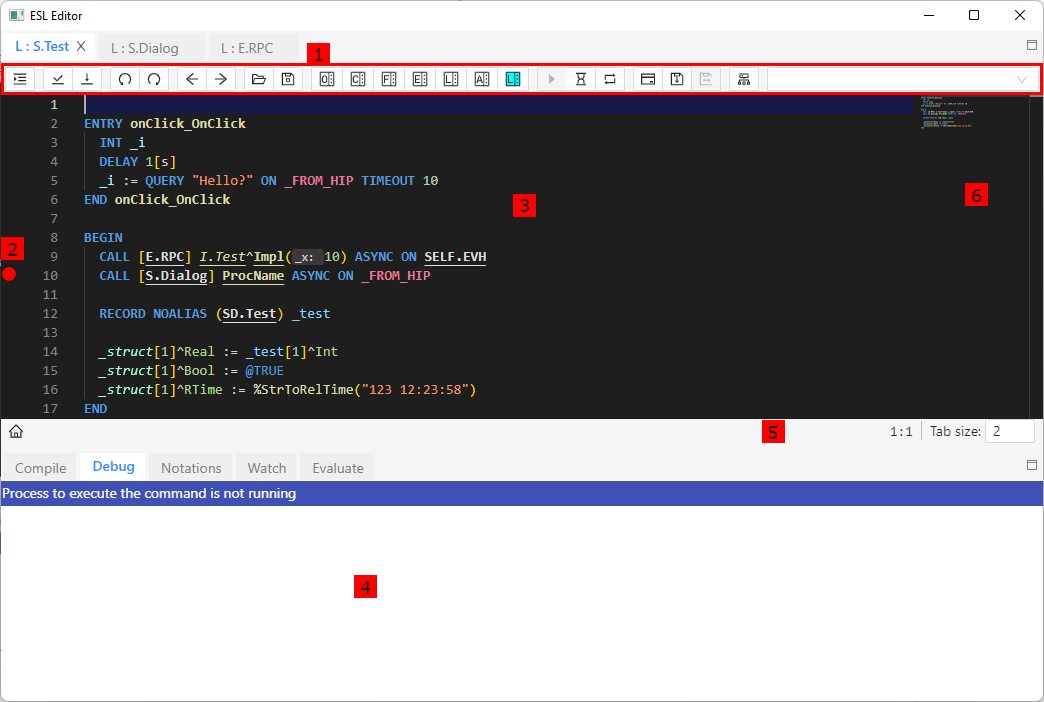1044x702 pixels.
Task: Click the home icon in status bar
Action: coord(16,432)
